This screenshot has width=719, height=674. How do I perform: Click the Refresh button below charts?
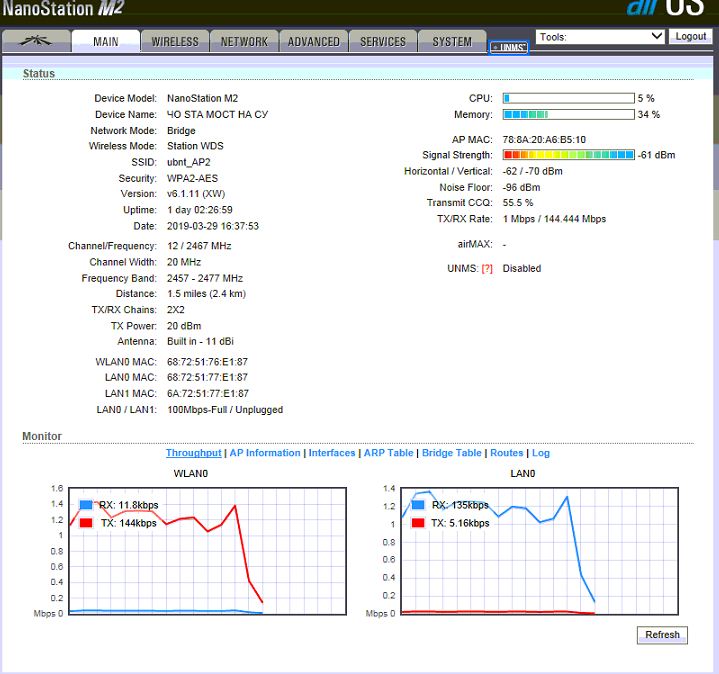(x=662, y=635)
